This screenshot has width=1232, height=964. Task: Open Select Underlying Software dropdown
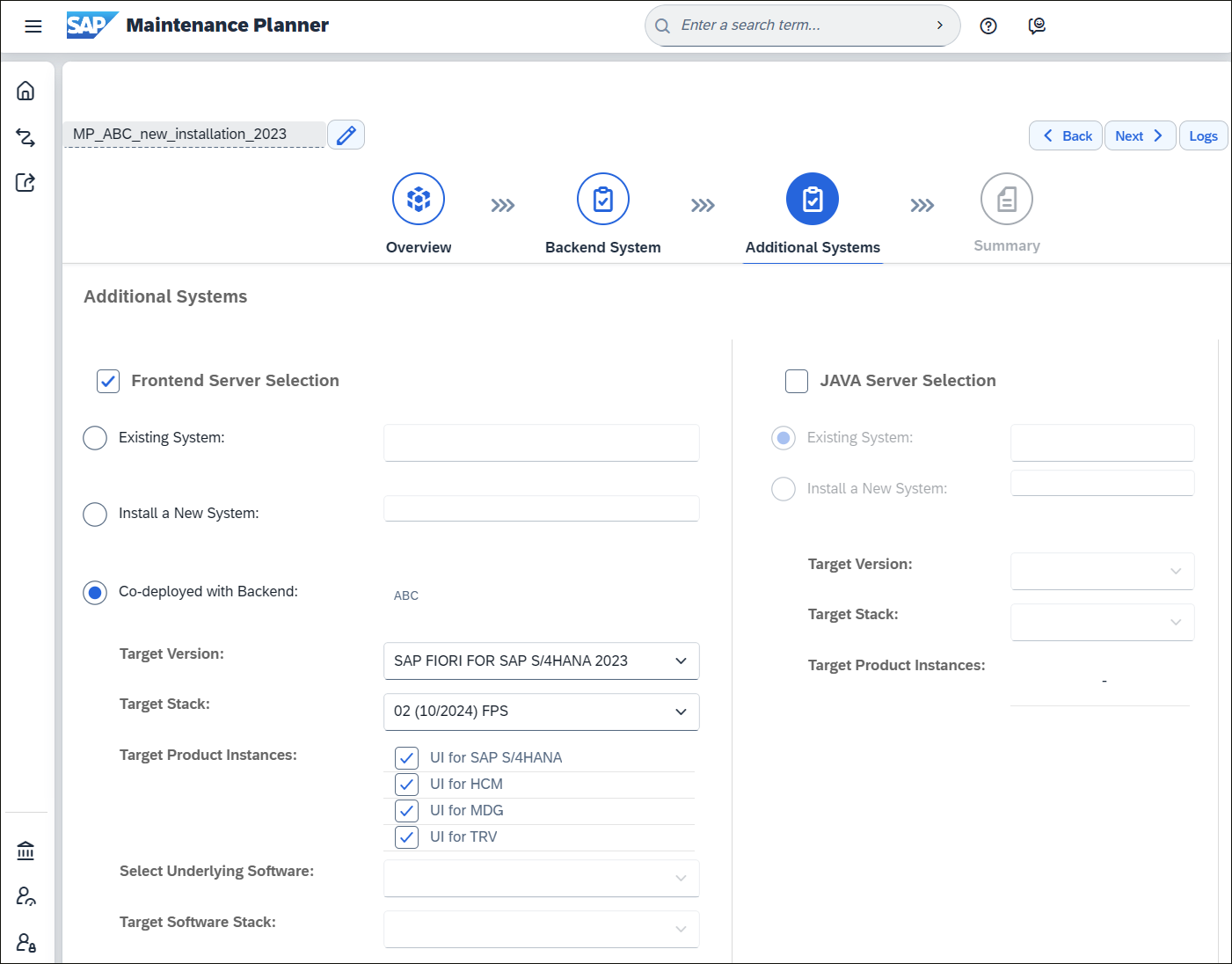click(x=542, y=878)
